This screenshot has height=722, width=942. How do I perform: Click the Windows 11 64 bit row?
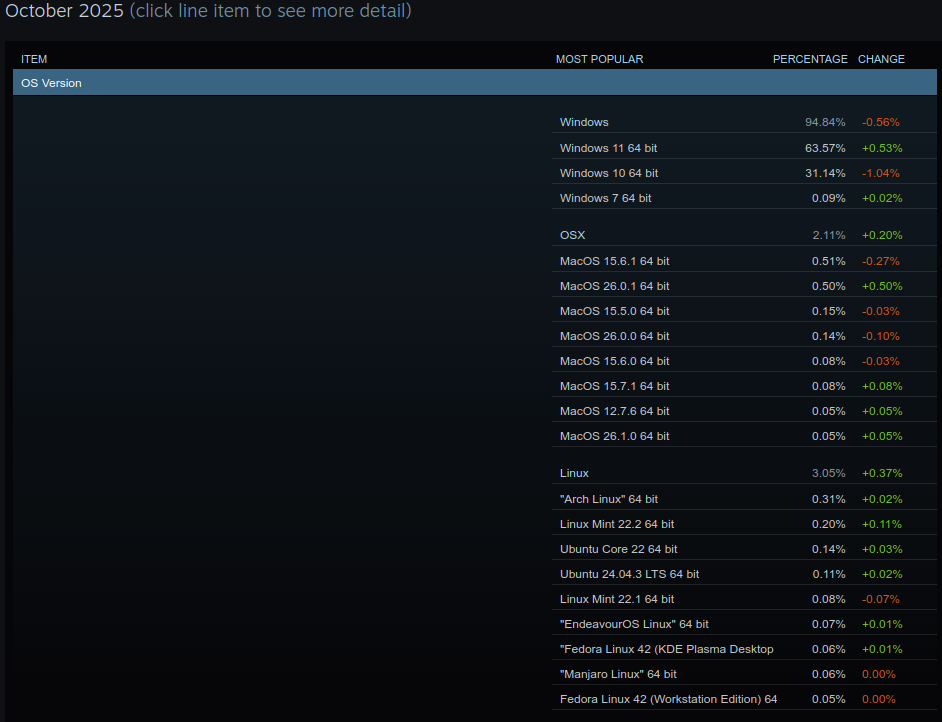pos(744,148)
